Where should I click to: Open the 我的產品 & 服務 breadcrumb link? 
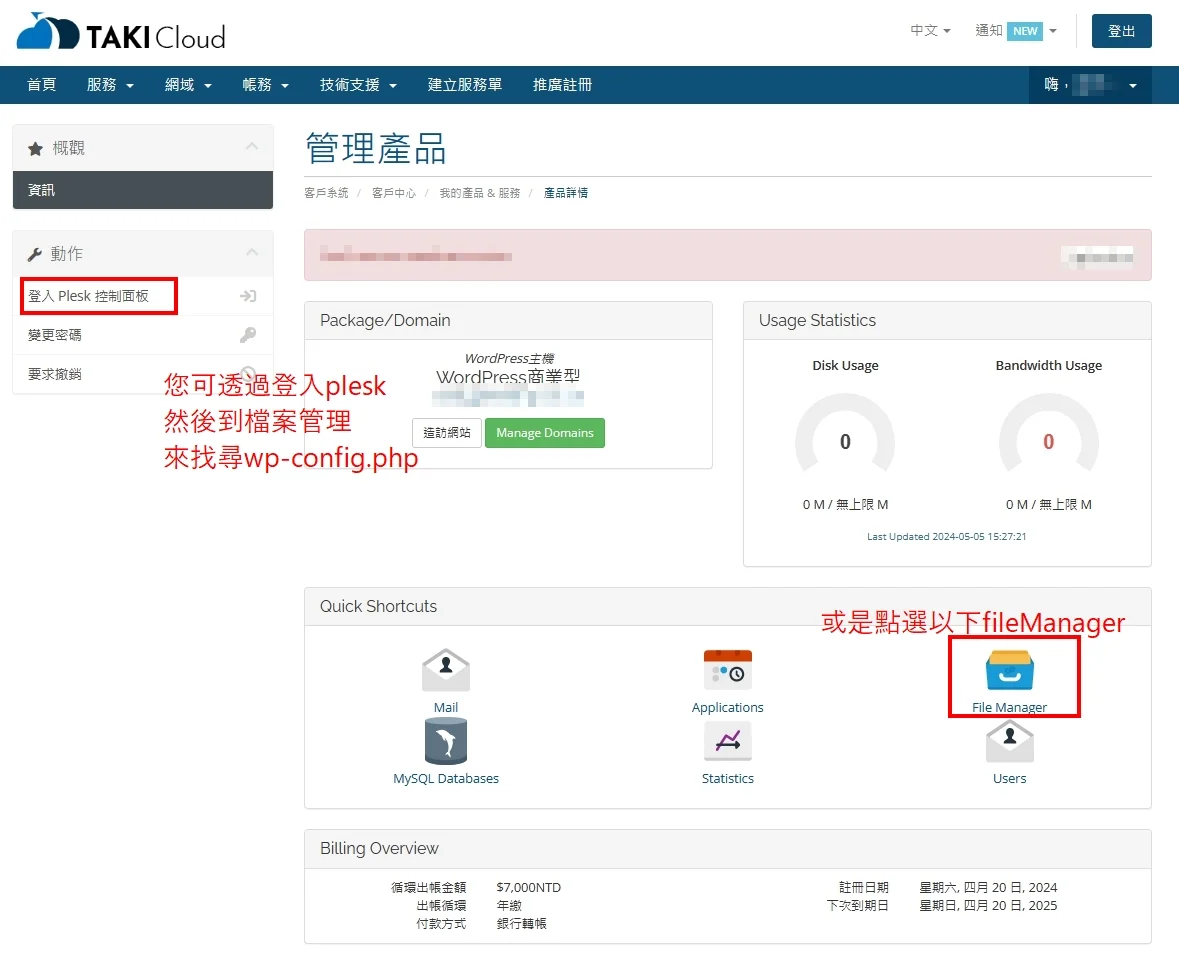[x=480, y=193]
